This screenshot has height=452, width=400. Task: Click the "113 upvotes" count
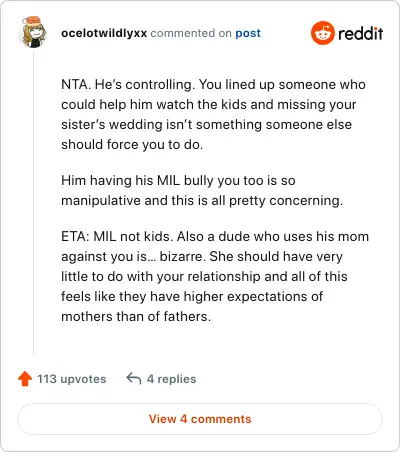[x=71, y=379]
